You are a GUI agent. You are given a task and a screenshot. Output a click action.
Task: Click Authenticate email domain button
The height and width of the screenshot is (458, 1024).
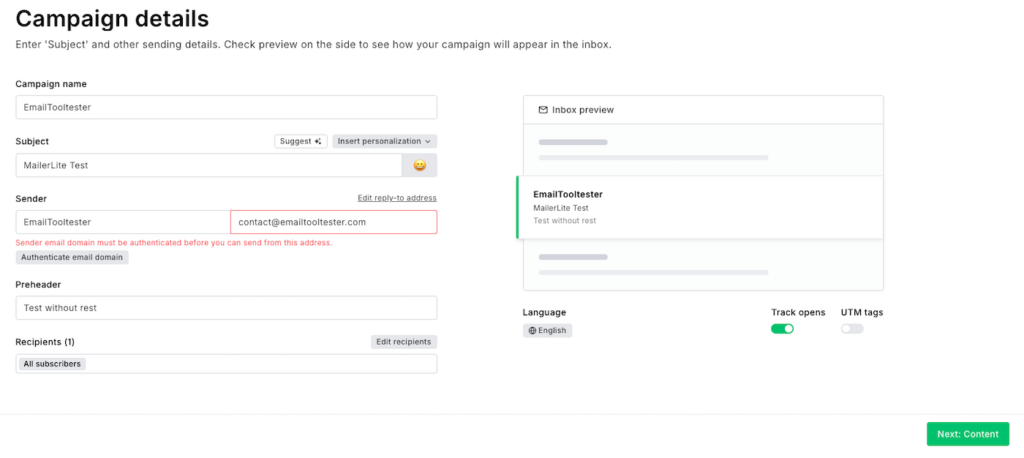point(72,257)
